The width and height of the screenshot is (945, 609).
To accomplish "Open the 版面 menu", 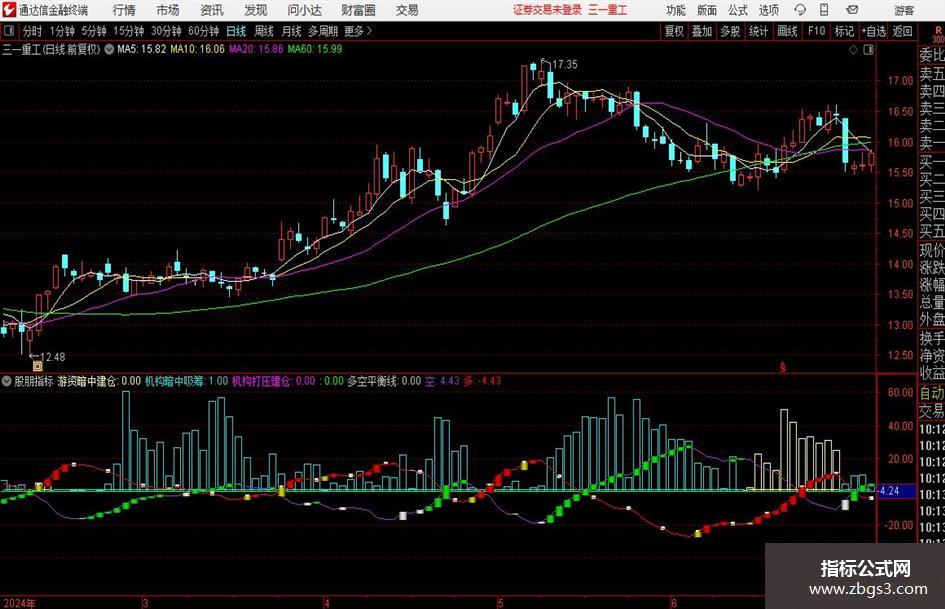I will [707, 10].
